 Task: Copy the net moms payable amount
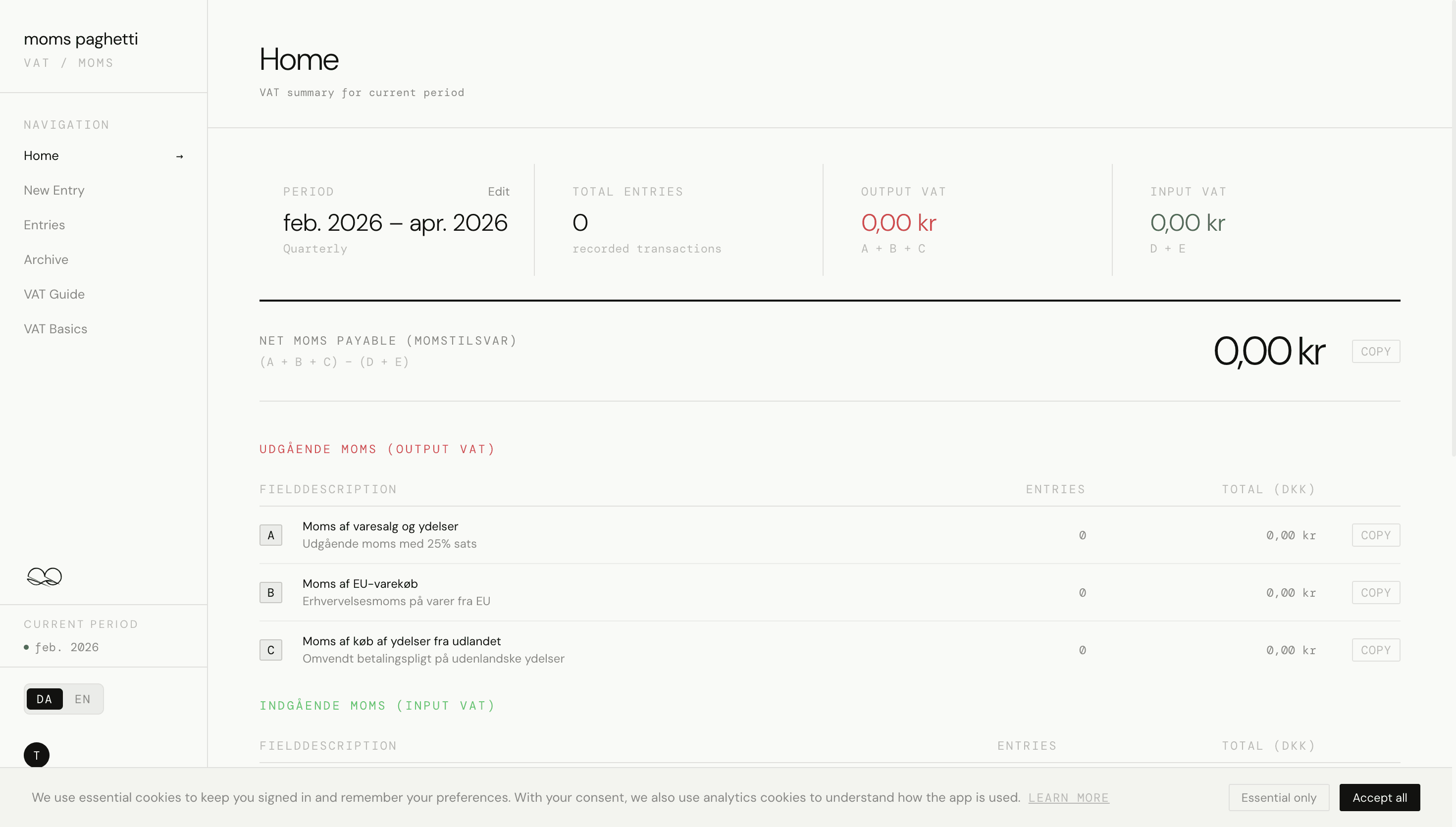click(x=1375, y=352)
